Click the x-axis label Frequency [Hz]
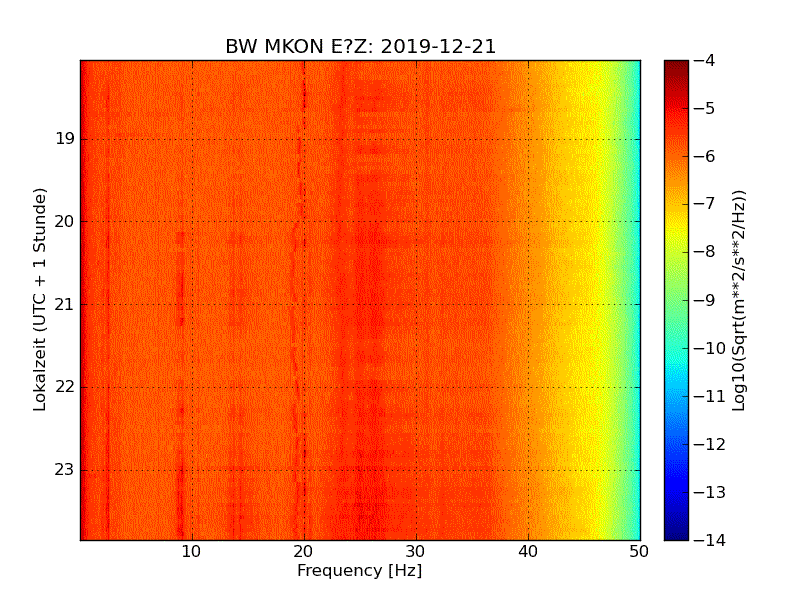 point(360,570)
